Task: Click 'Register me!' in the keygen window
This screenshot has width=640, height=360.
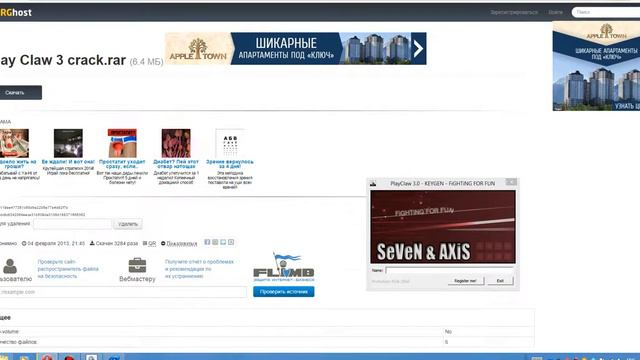Action: [465, 281]
